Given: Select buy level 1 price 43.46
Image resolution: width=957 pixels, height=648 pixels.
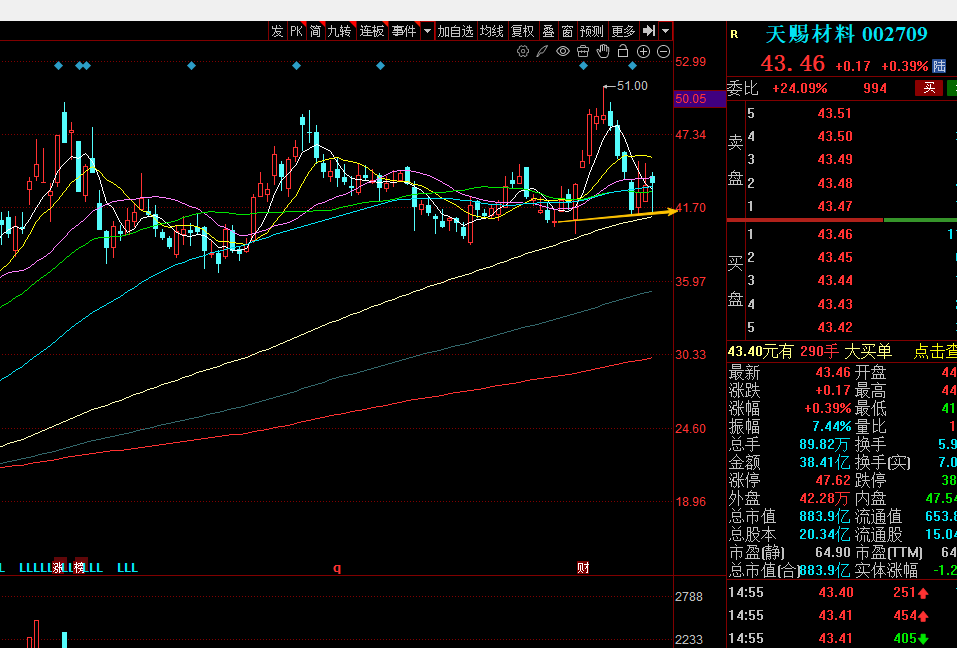Looking at the screenshot, I should [834, 234].
